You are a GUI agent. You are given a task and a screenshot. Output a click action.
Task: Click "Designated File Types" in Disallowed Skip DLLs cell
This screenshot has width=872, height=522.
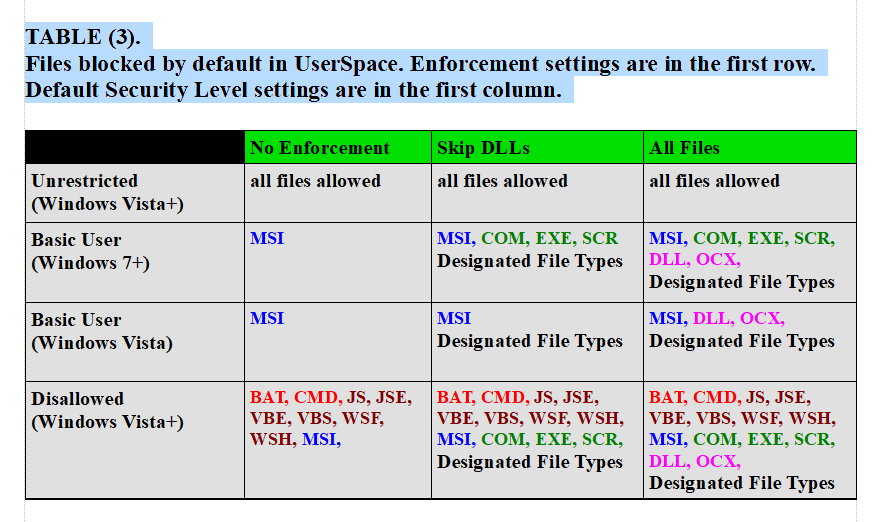click(x=529, y=463)
